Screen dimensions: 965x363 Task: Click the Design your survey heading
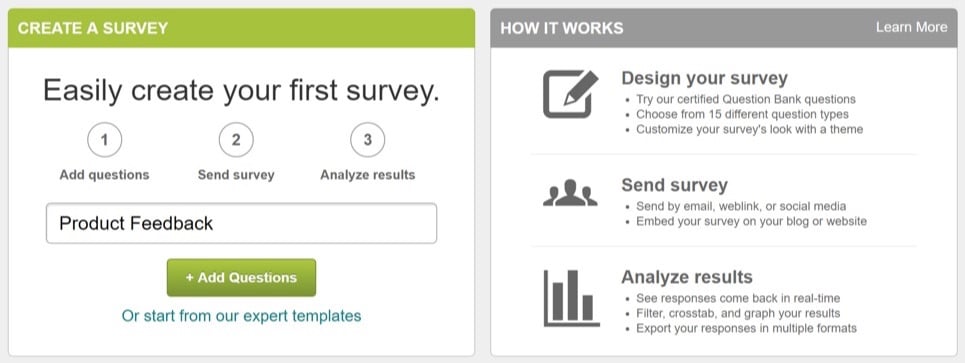pos(704,78)
